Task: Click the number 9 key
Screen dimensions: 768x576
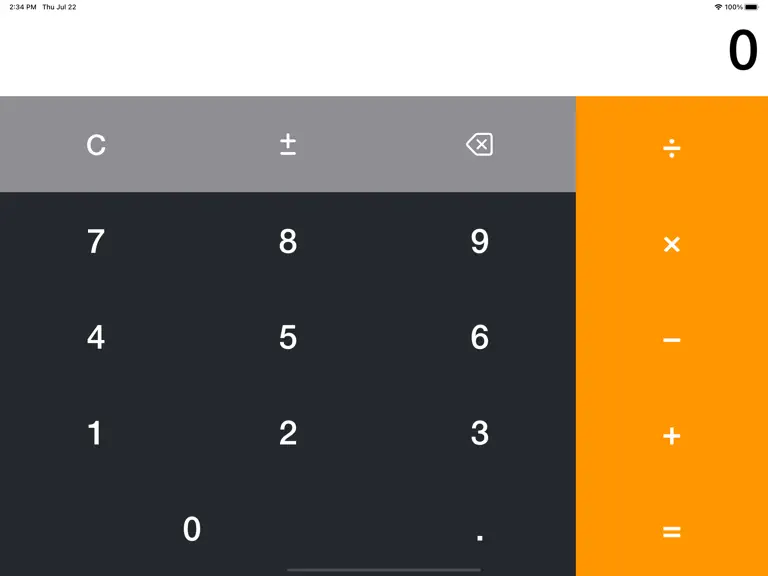Action: (480, 240)
